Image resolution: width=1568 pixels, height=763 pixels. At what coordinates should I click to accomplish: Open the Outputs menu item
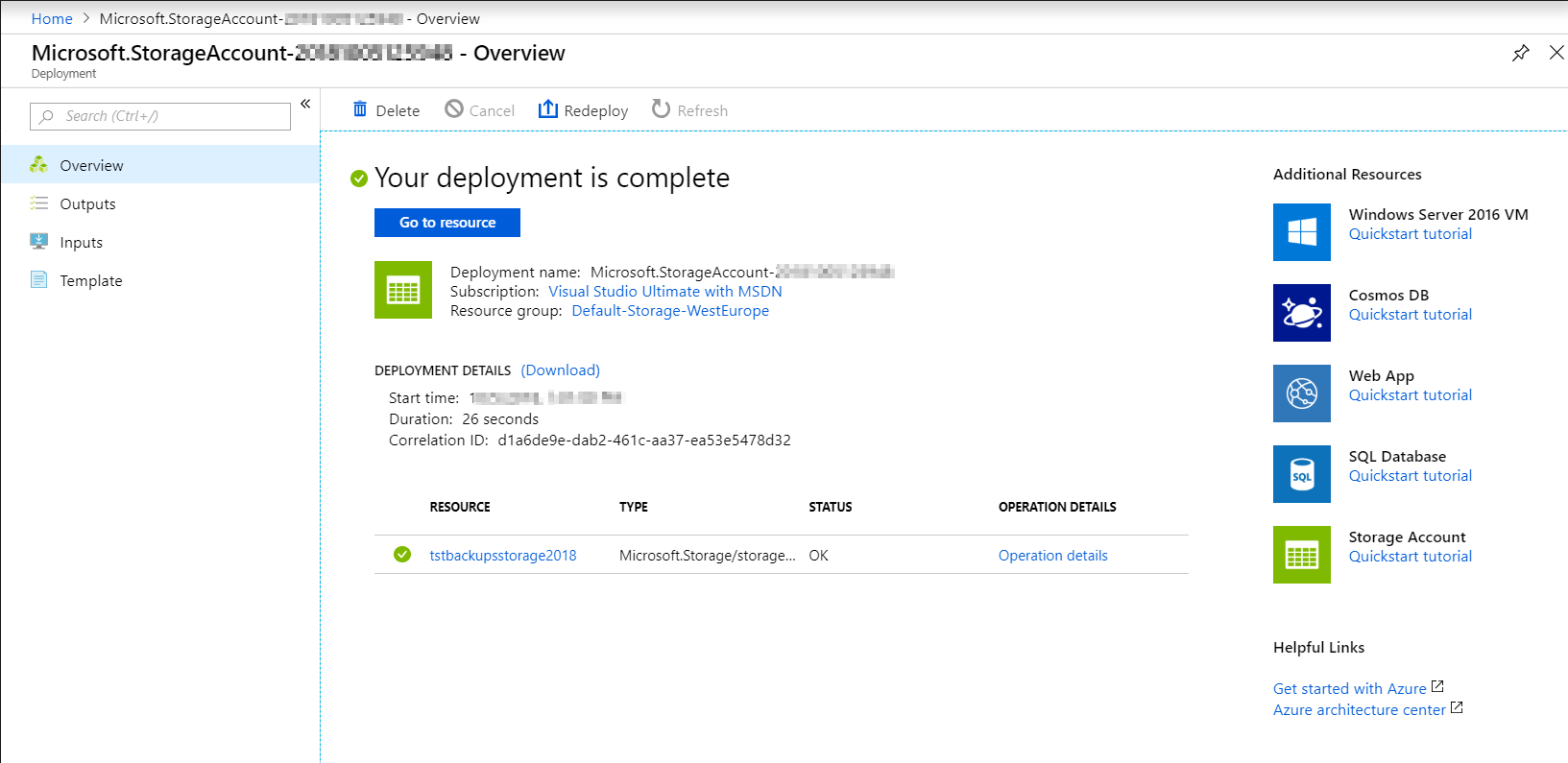coord(159,203)
